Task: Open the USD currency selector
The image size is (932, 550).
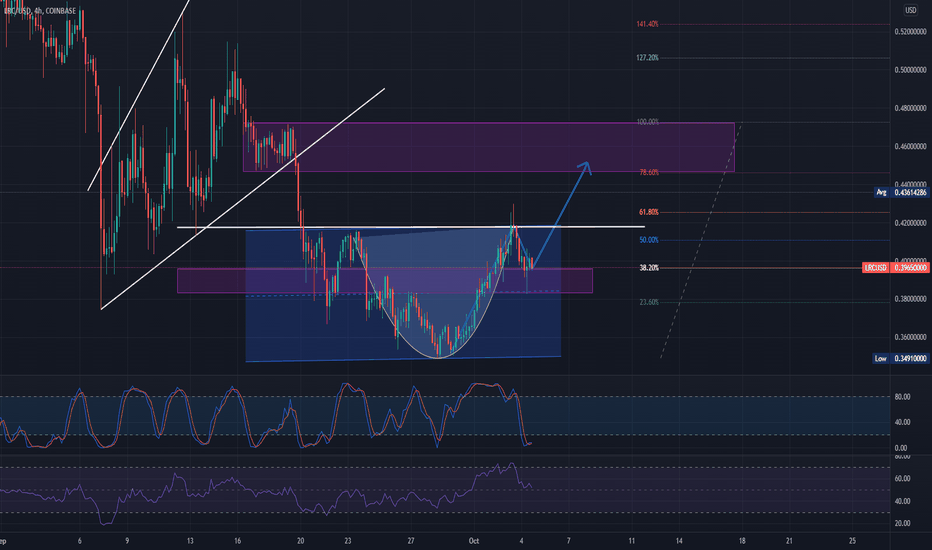Action: pos(911,10)
